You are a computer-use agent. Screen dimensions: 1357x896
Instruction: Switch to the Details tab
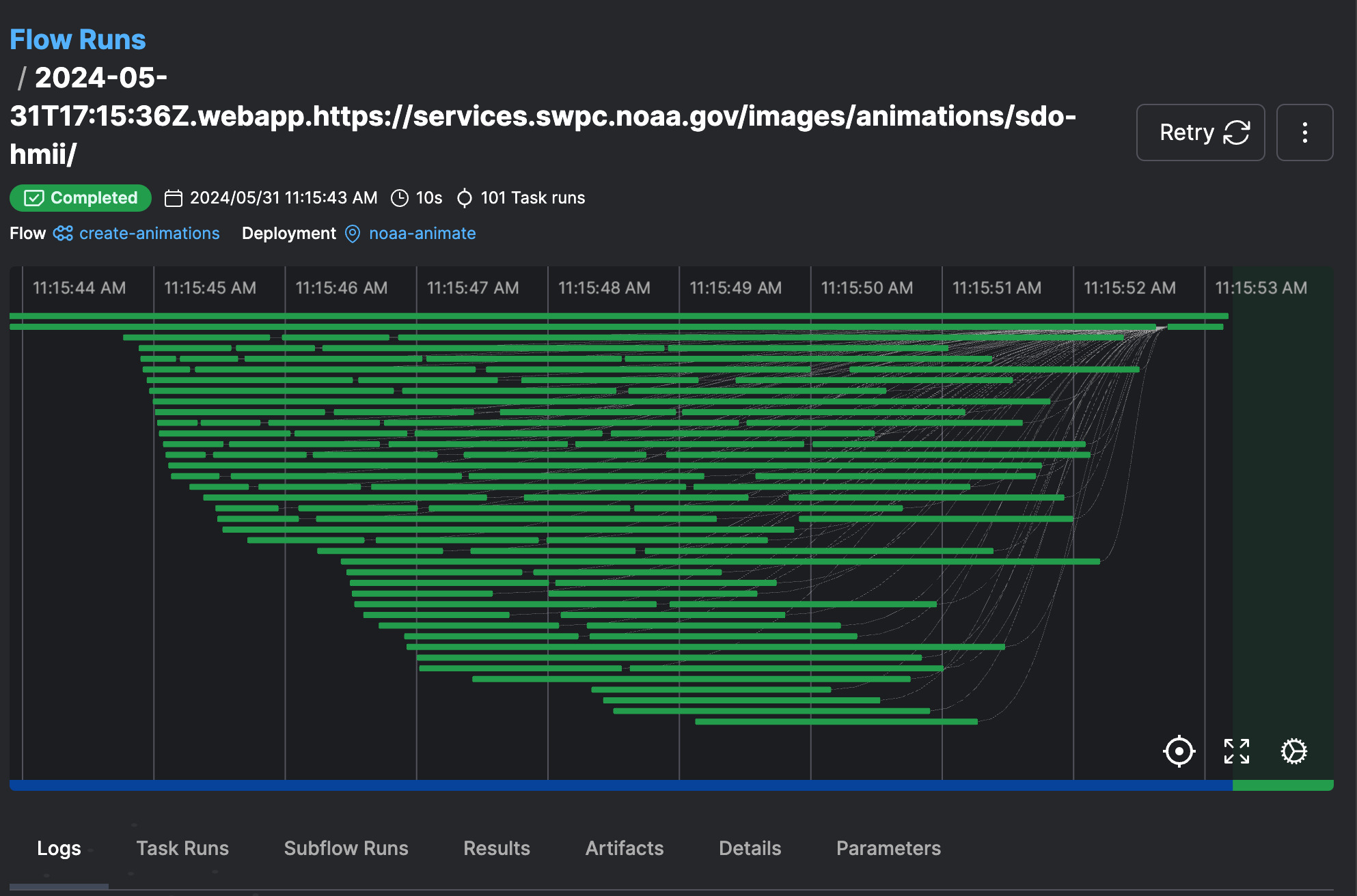point(750,848)
